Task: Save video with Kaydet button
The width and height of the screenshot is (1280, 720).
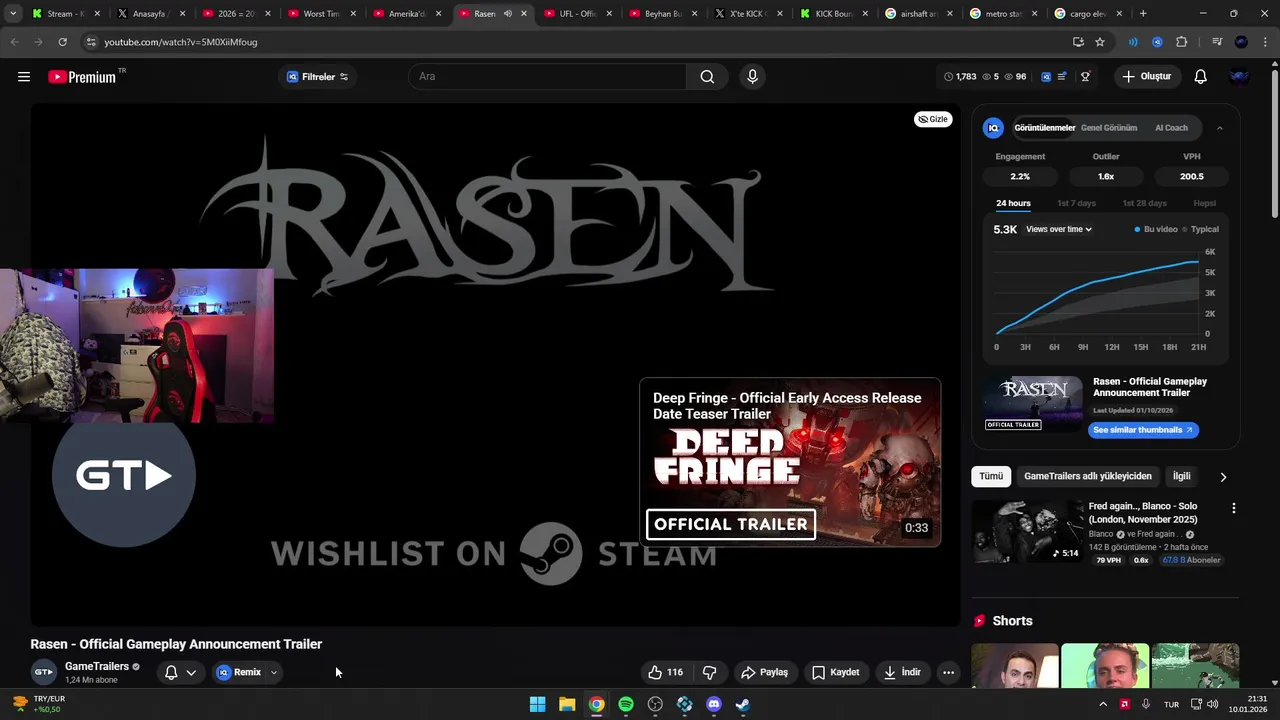Action: 835,672
